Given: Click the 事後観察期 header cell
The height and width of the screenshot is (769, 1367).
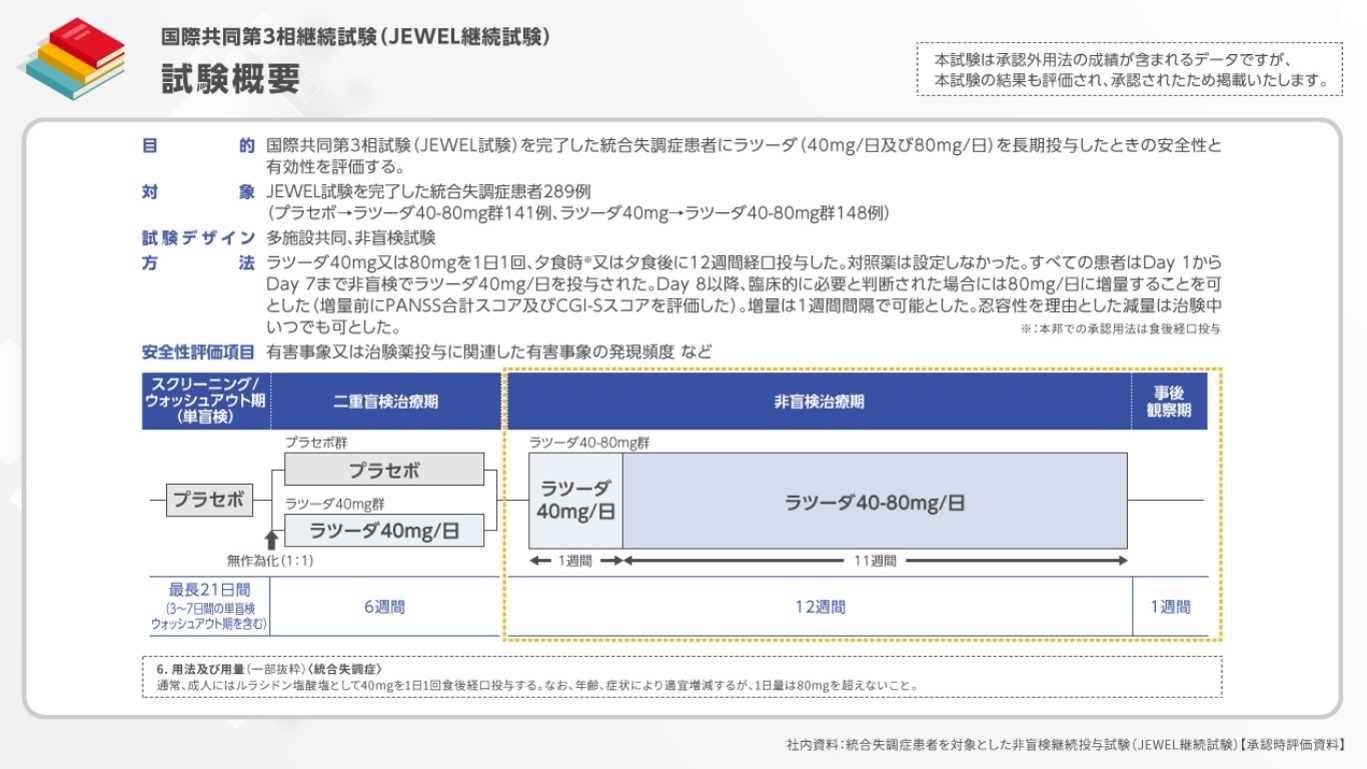Looking at the screenshot, I should click(x=1169, y=401).
